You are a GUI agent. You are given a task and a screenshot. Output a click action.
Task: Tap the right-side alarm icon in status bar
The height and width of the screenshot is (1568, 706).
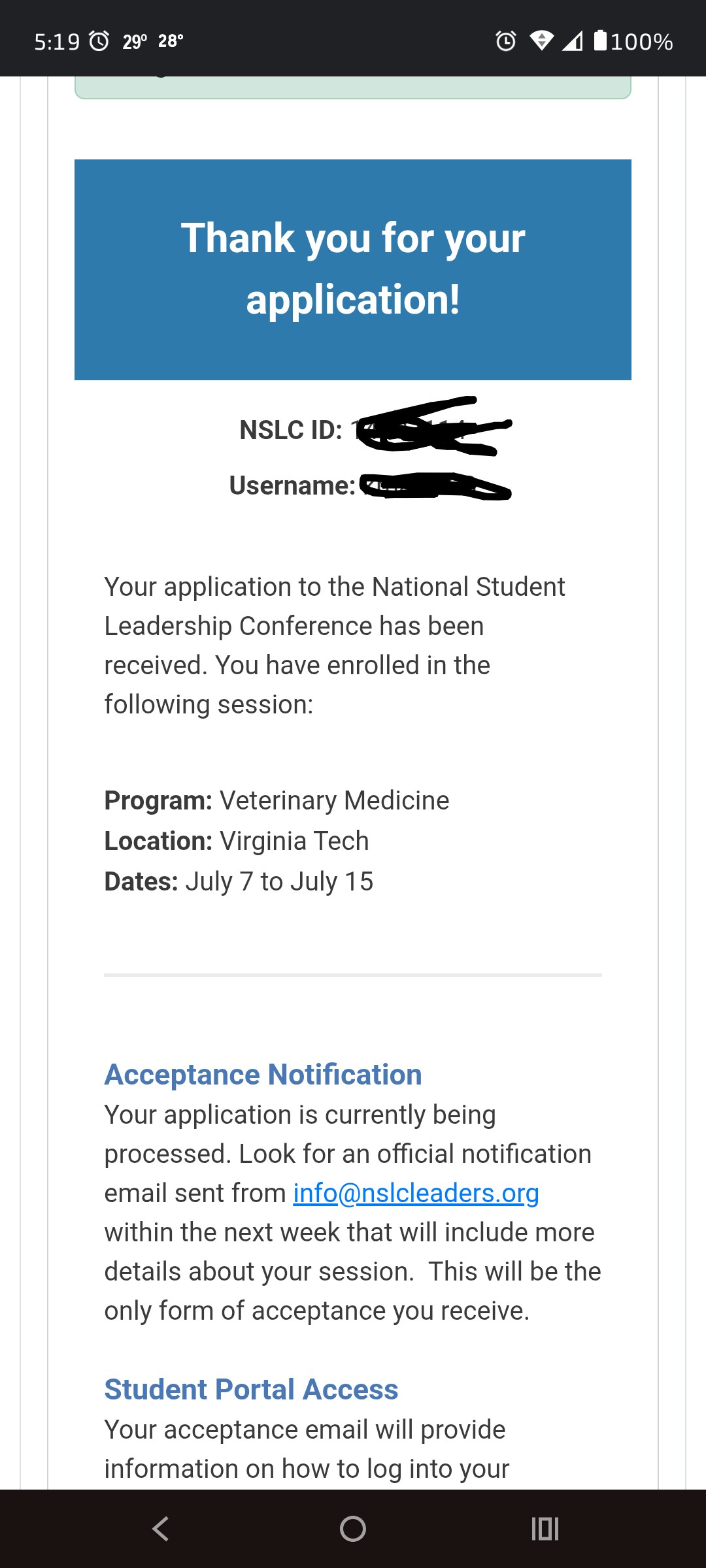pos(505,41)
